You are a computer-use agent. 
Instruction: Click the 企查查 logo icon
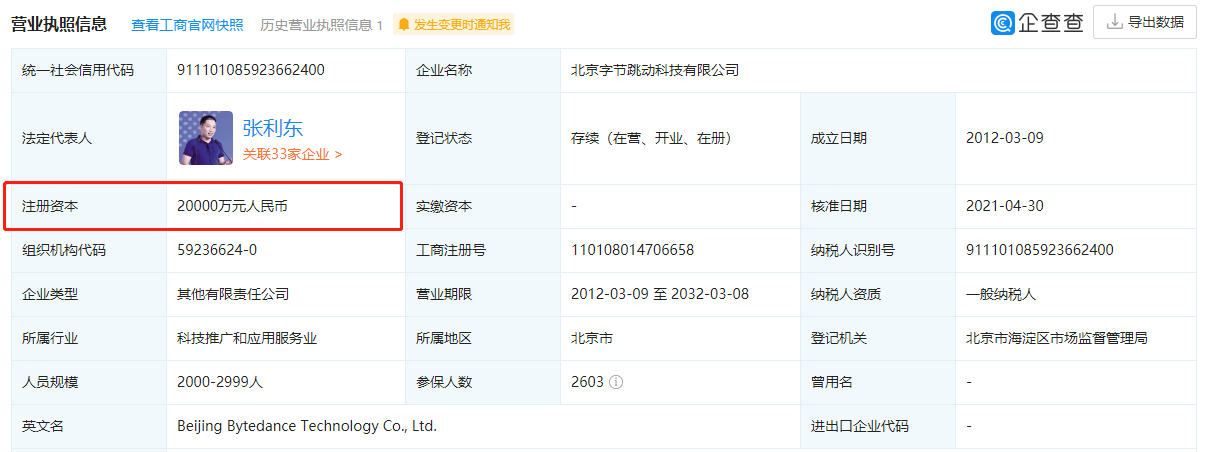click(1003, 22)
